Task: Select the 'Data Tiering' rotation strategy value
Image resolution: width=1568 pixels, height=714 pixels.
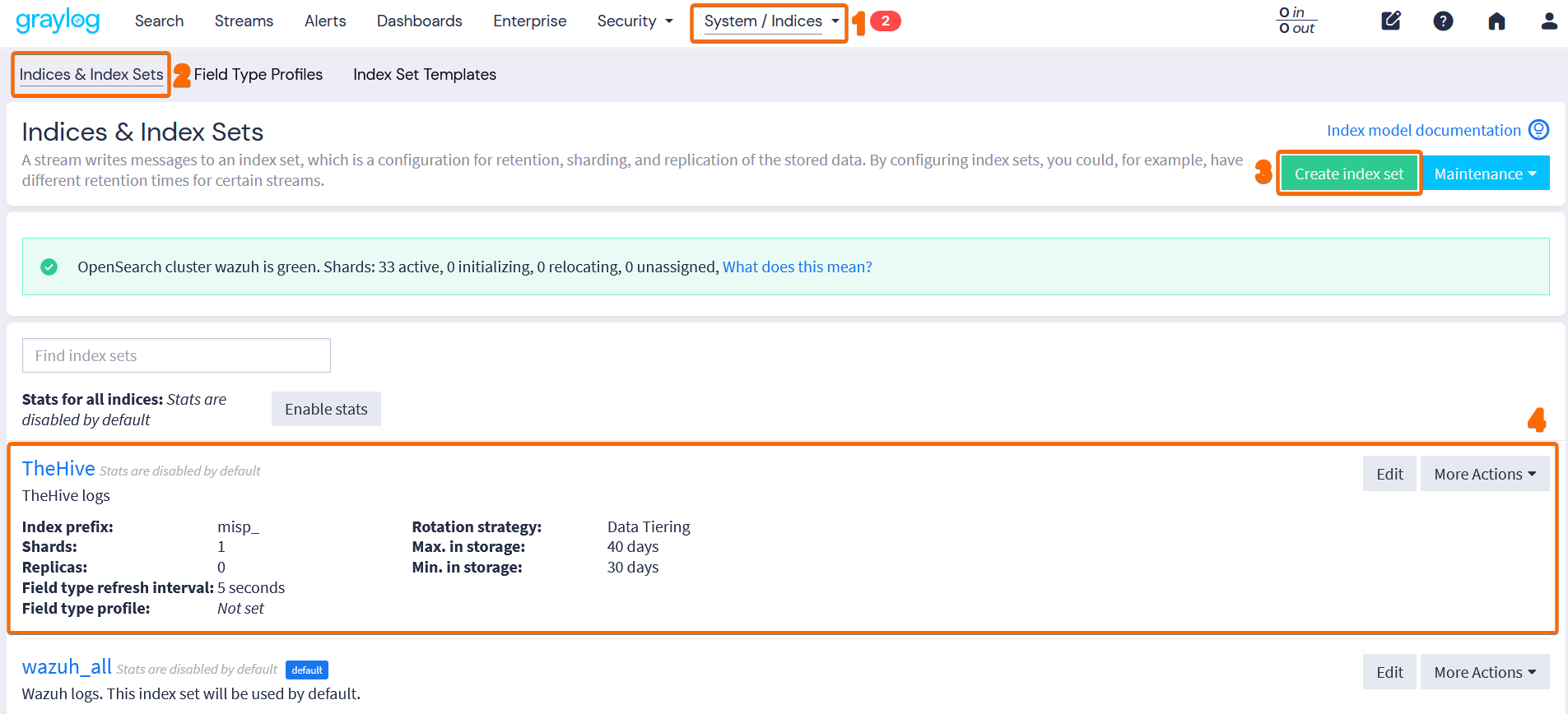Action: pyautogui.click(x=649, y=526)
